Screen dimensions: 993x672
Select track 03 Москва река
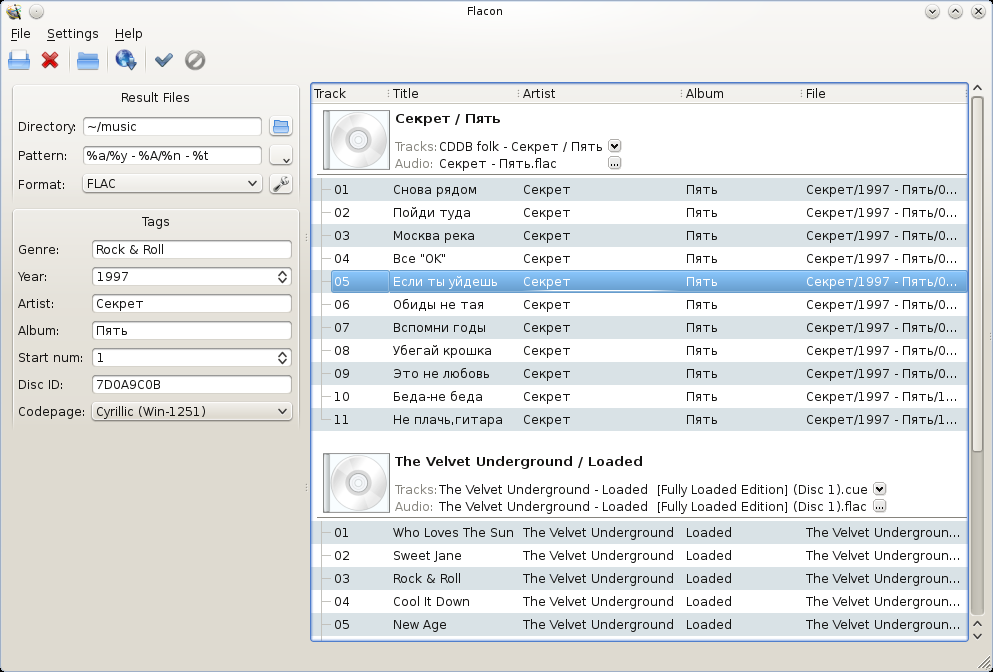click(x=640, y=236)
